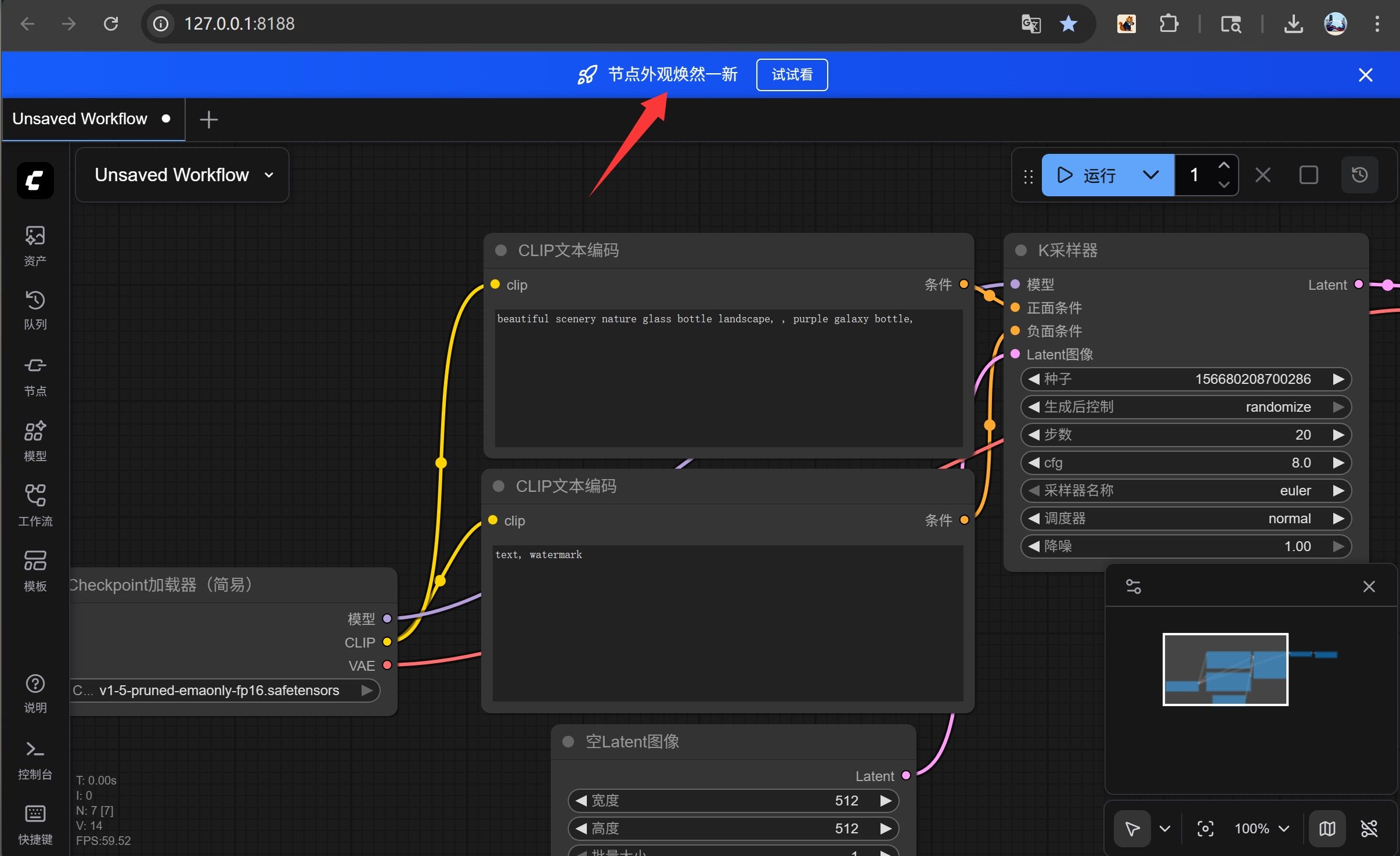
Task: Open the 工作流 workflows panel
Action: (x=35, y=505)
